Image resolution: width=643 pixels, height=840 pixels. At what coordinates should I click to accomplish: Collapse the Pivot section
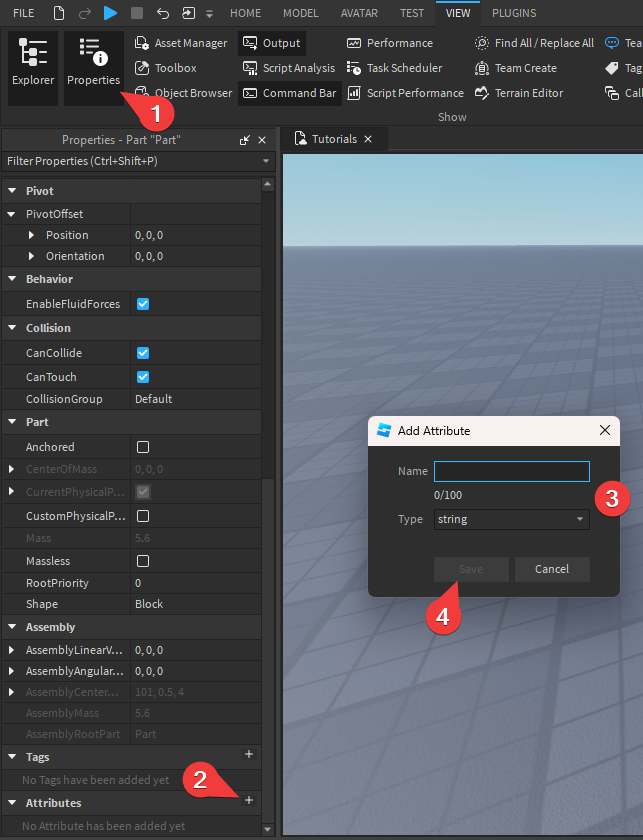[x=12, y=191]
